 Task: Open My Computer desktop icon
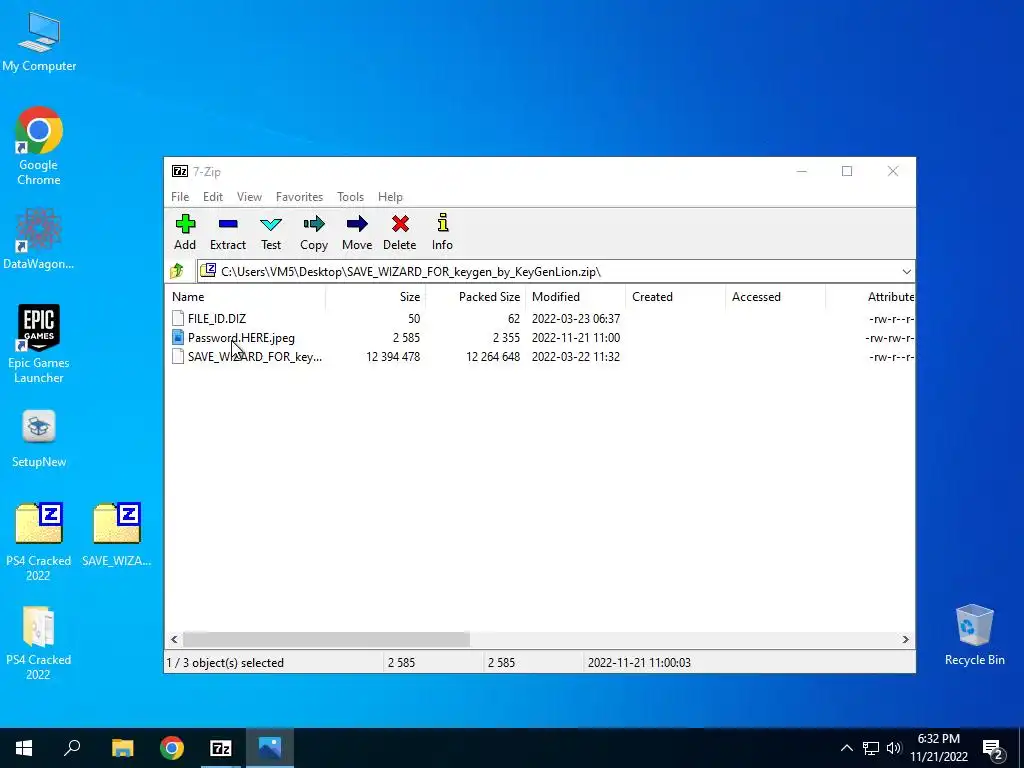click(39, 41)
